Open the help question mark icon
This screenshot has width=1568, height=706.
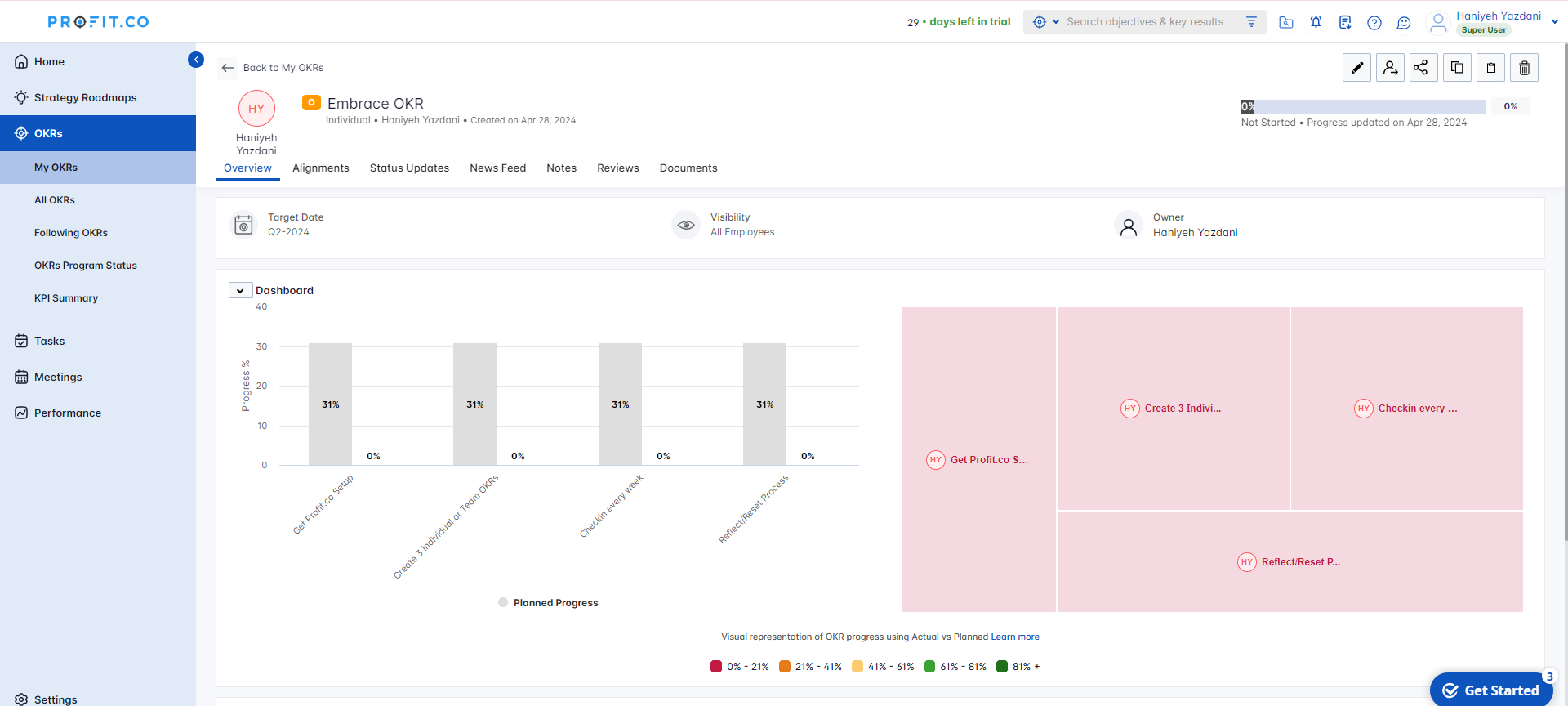[1374, 22]
